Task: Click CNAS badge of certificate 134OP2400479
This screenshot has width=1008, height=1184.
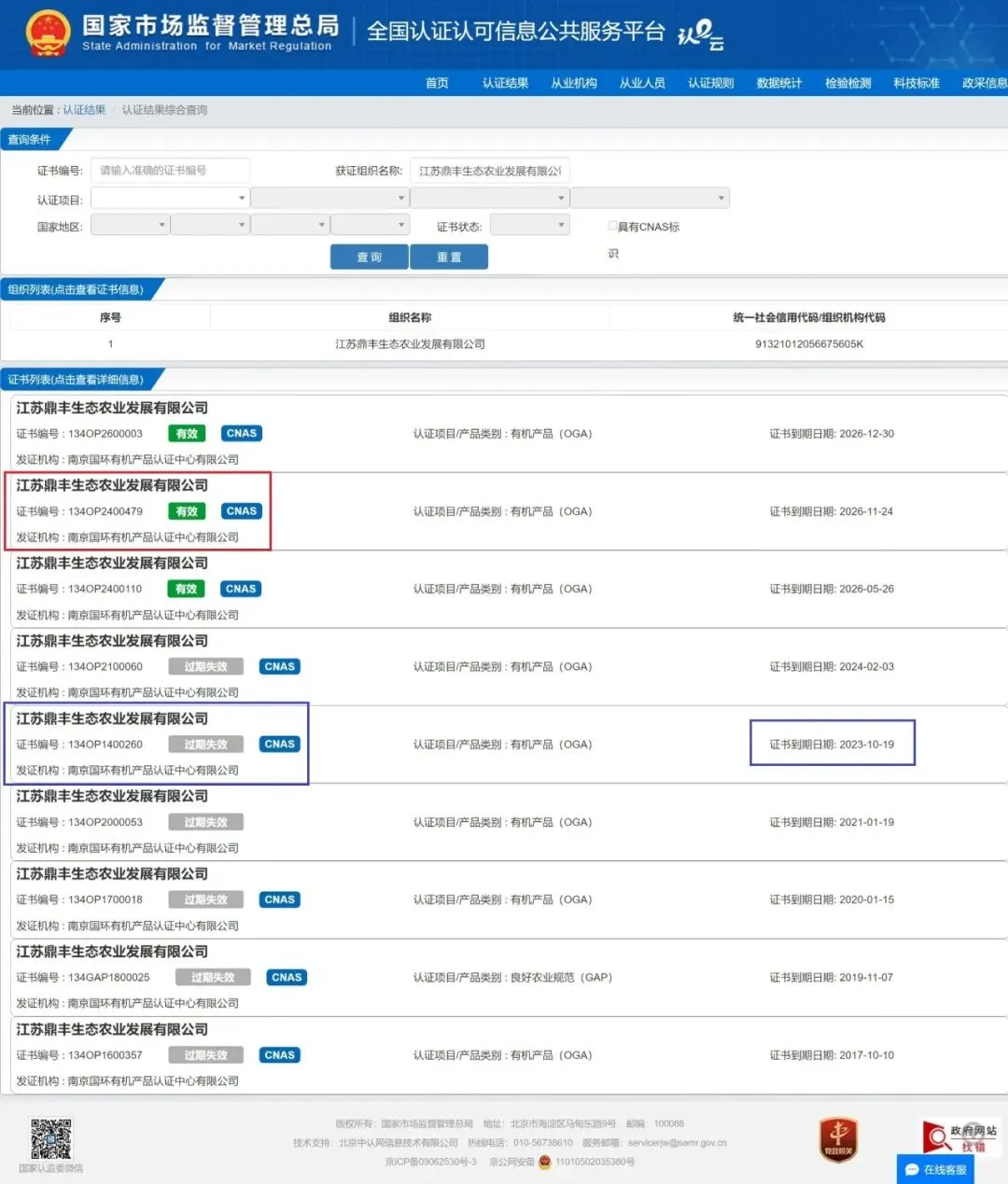Action: point(242,511)
